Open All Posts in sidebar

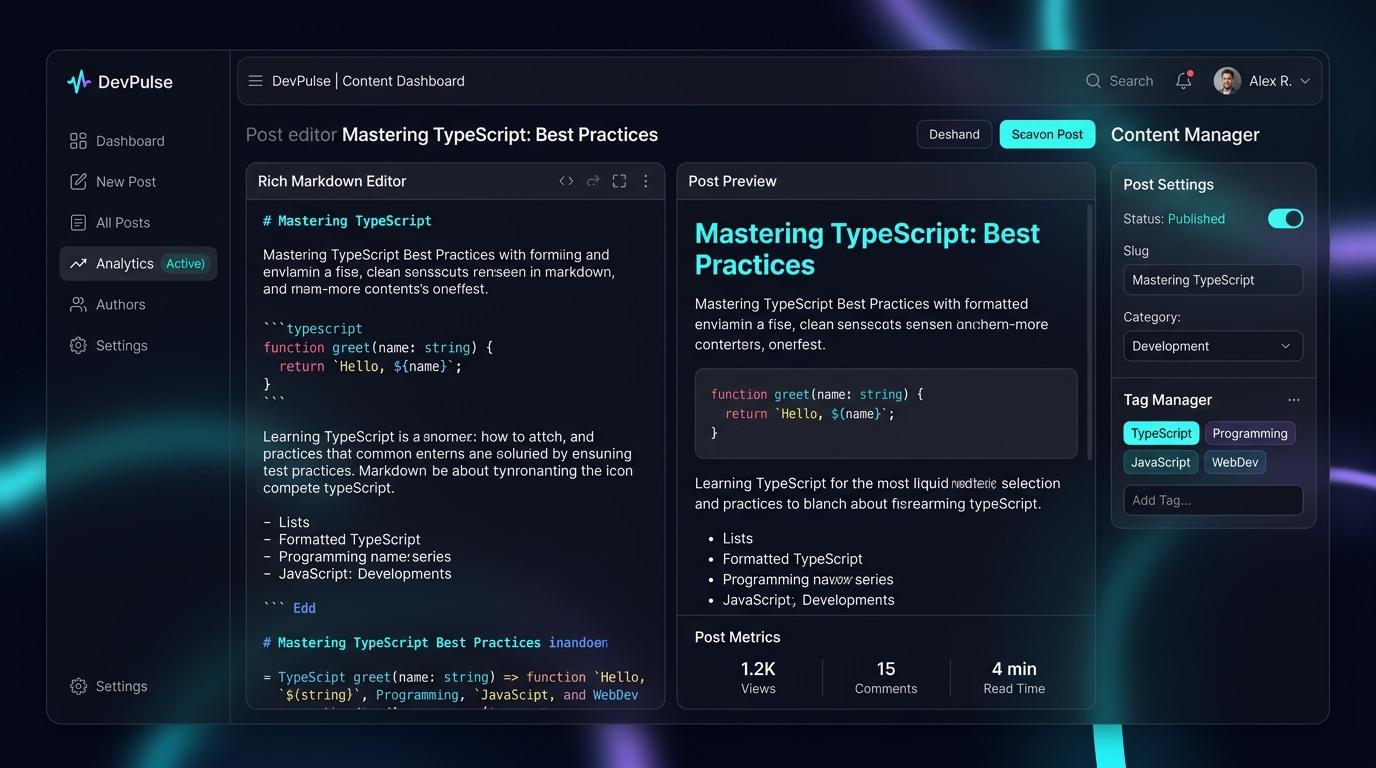pyautogui.click(x=138, y=223)
